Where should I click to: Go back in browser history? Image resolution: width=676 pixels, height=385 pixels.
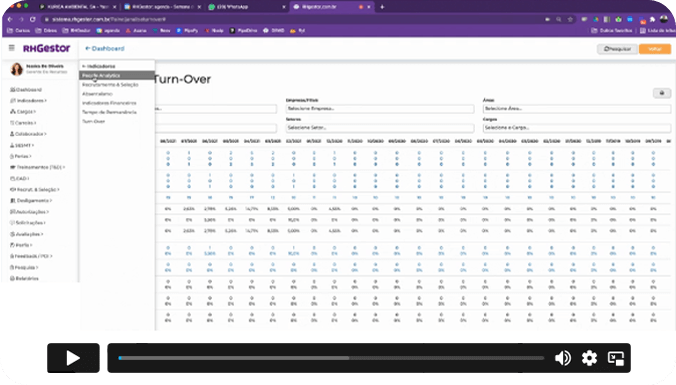pyautogui.click(x=10, y=19)
